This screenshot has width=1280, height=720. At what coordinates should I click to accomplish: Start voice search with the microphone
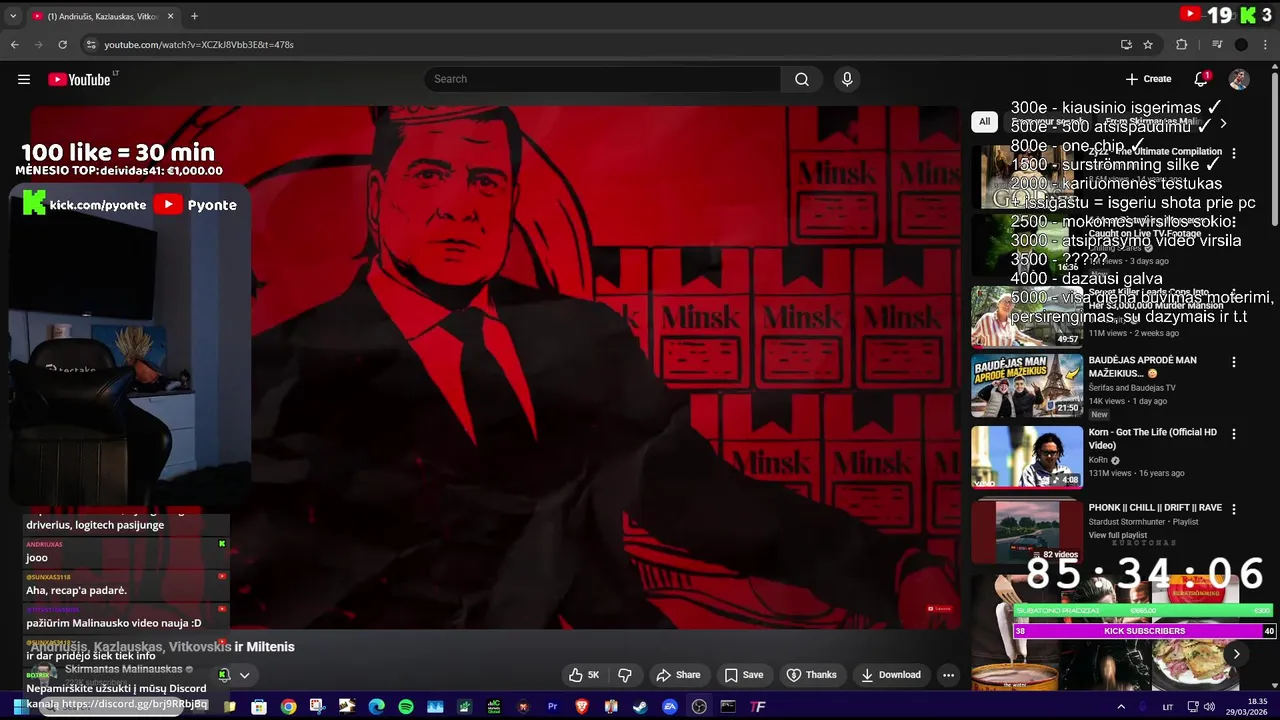click(847, 80)
